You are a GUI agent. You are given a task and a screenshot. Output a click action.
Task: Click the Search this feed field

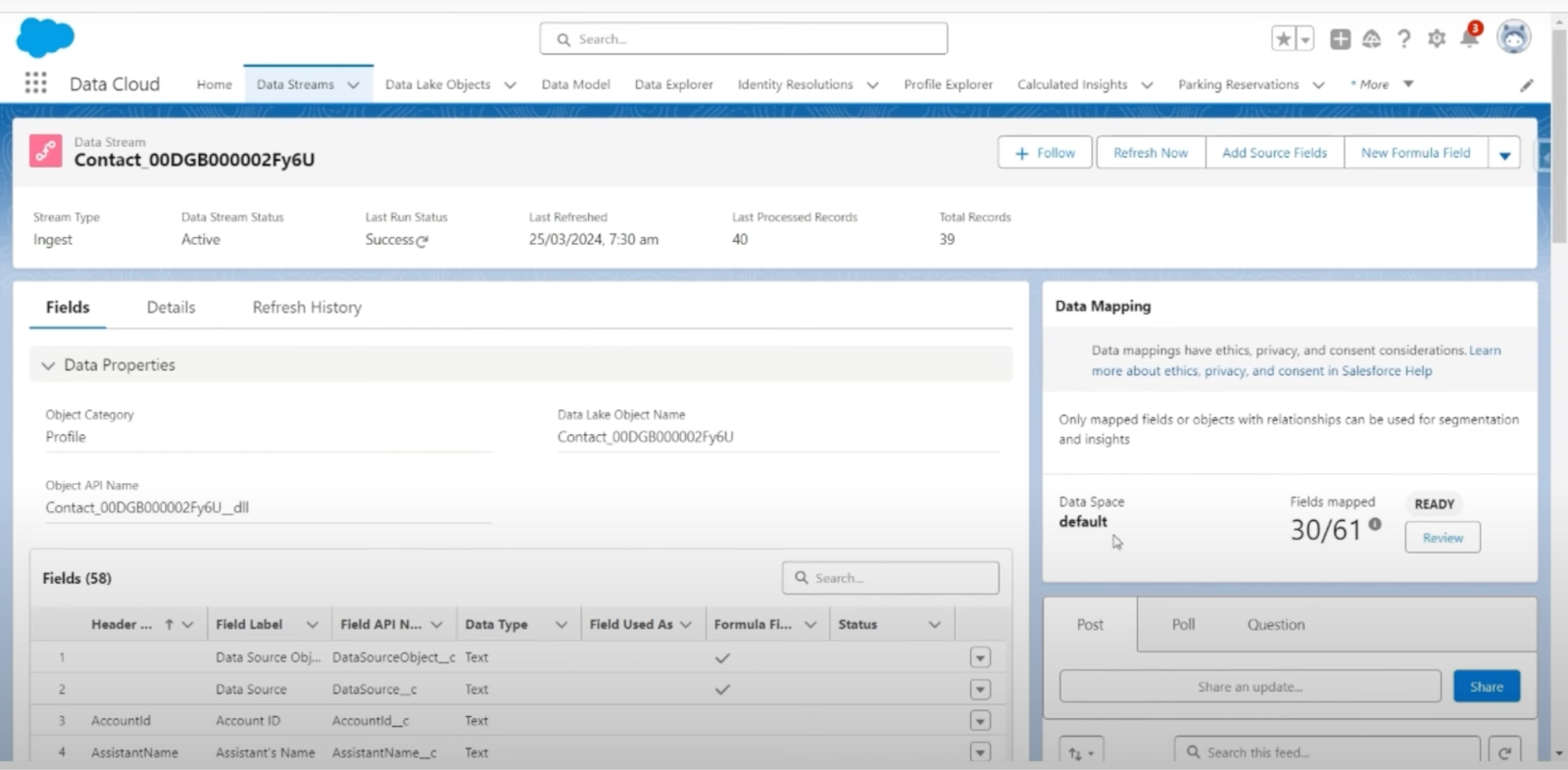tap(1327, 752)
